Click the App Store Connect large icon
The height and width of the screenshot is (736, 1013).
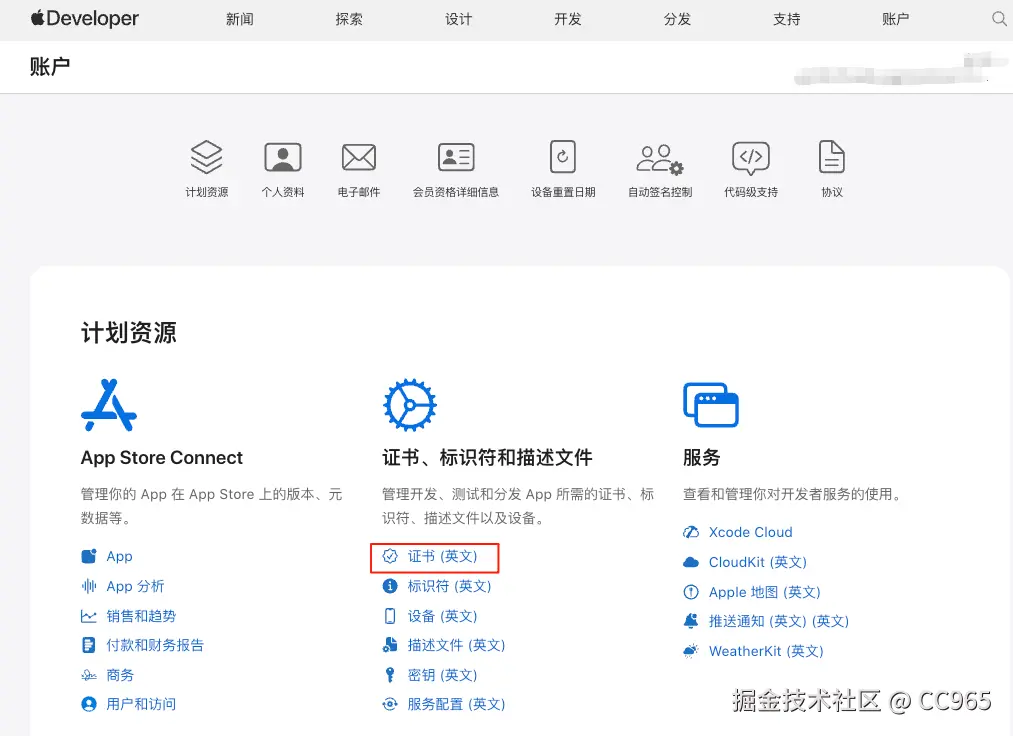109,405
